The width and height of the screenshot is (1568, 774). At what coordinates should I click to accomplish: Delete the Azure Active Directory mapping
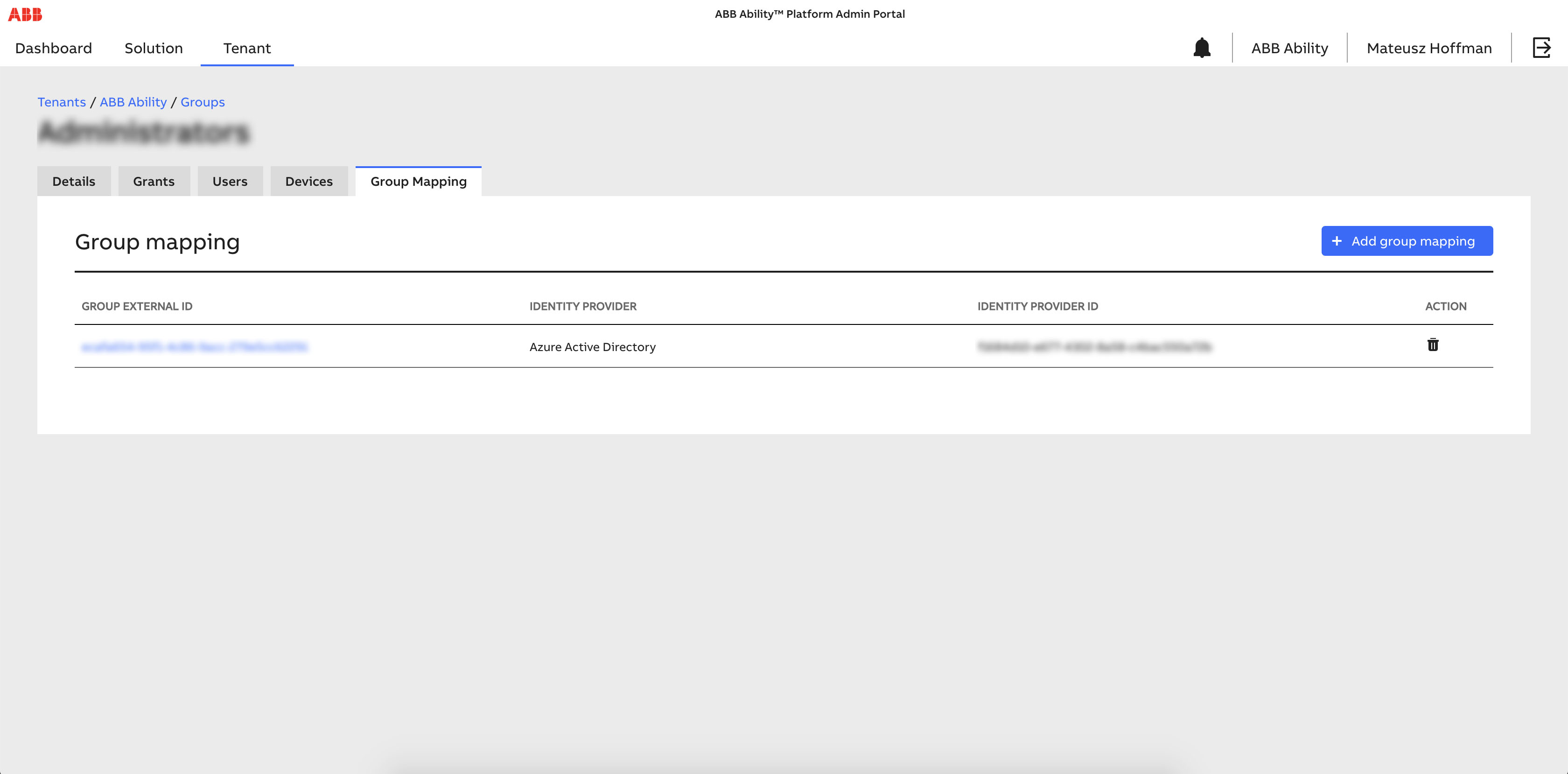point(1433,345)
